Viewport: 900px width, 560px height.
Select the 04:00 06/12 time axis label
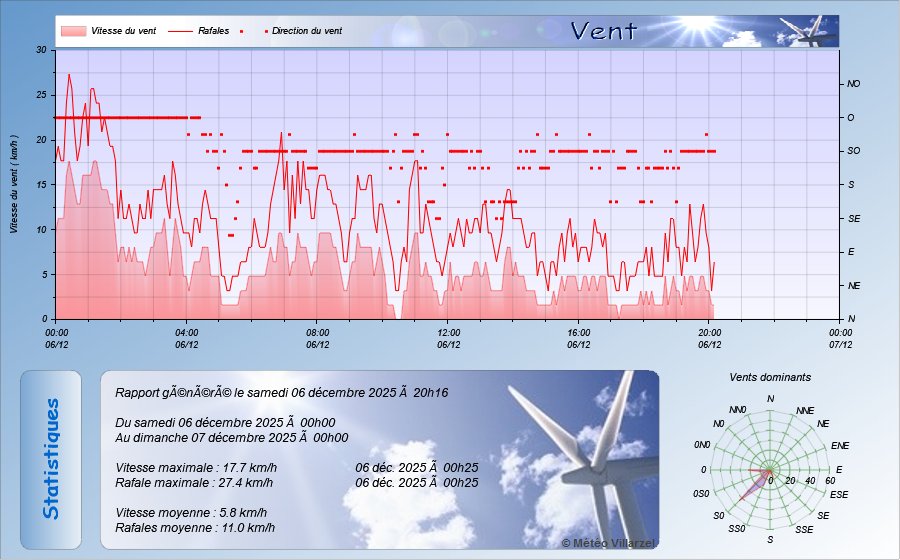(186, 338)
